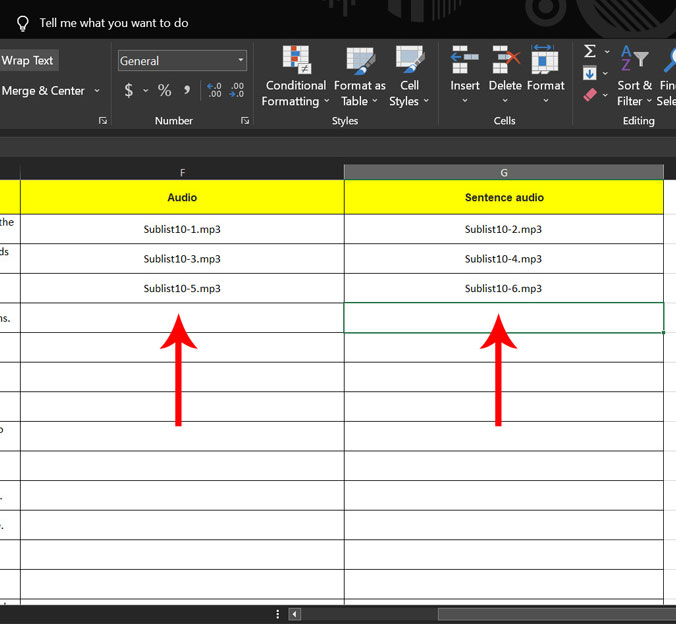The width and height of the screenshot is (676, 624).
Task: Click the Insert cells icon
Action: tap(464, 60)
